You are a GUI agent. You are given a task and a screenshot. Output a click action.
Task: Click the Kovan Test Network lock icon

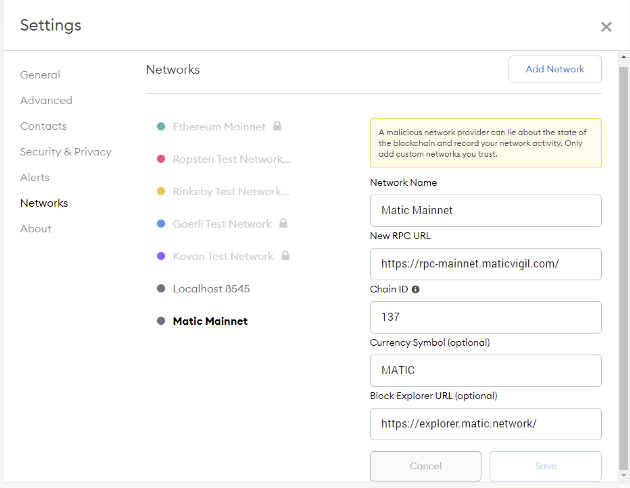pyautogui.click(x=285, y=256)
